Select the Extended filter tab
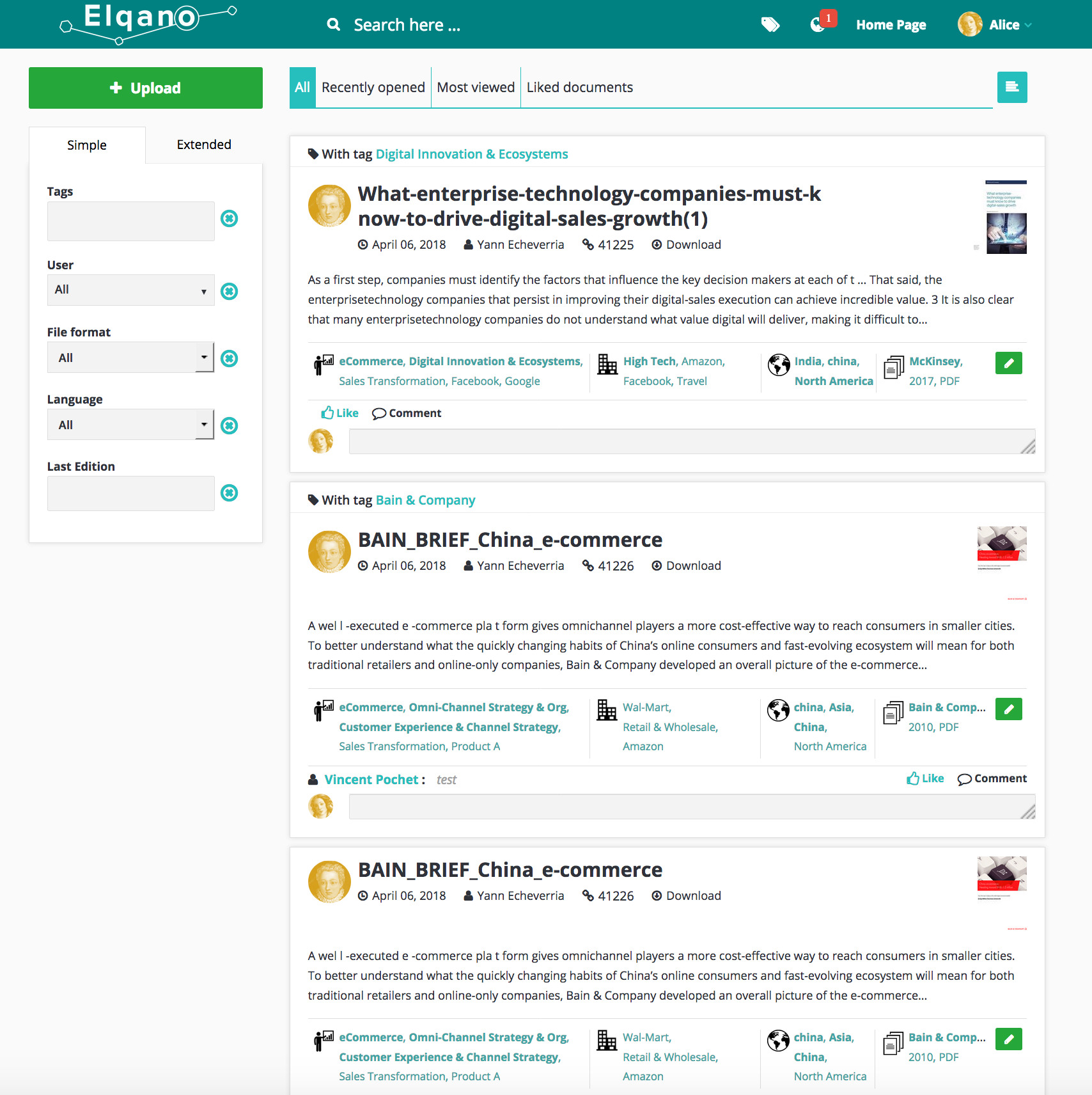Screen dimensions: 1092x1095 point(204,145)
